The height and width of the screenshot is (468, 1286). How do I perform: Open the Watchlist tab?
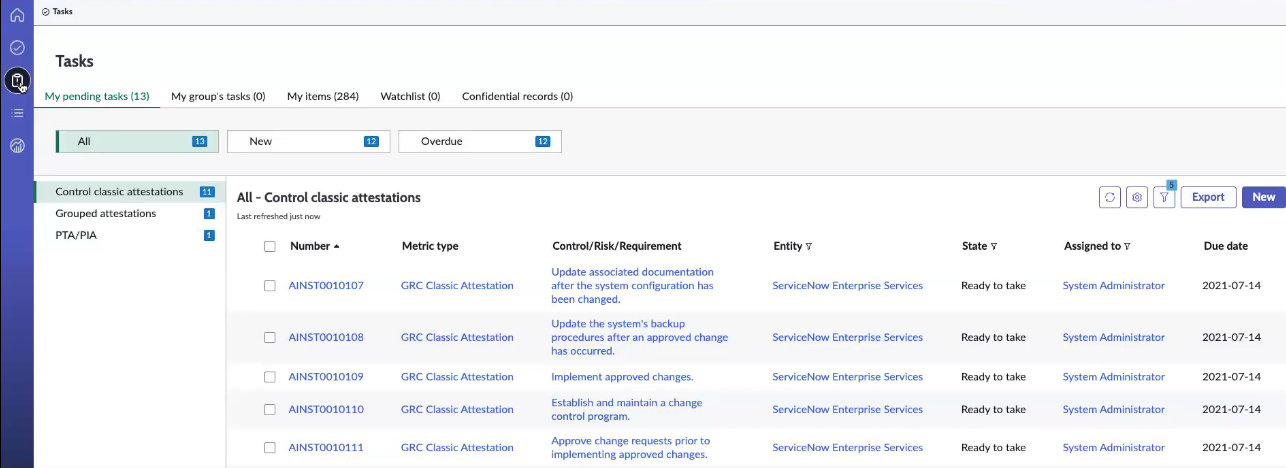(410, 97)
